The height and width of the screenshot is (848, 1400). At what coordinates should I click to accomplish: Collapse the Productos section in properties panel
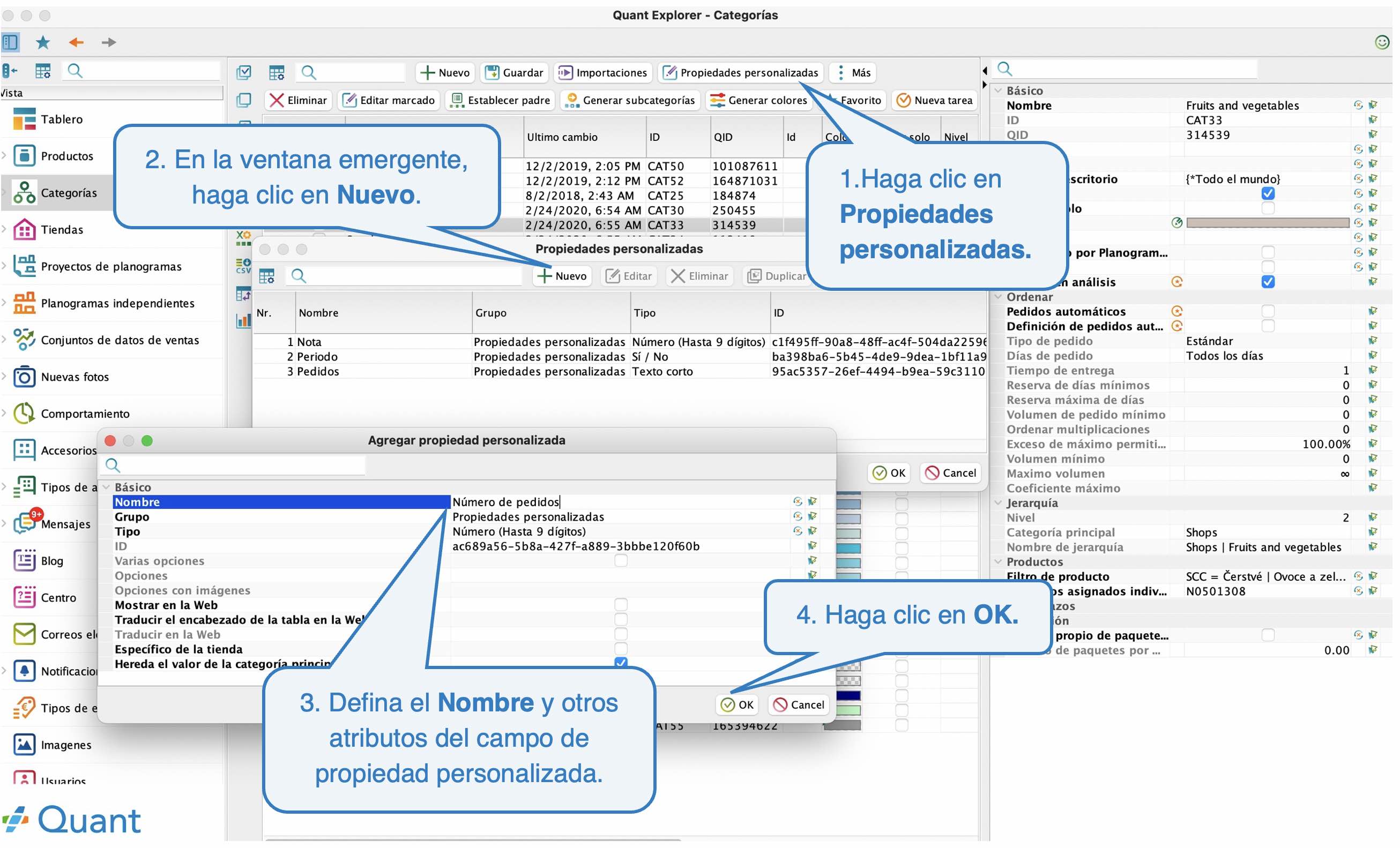[x=999, y=562]
